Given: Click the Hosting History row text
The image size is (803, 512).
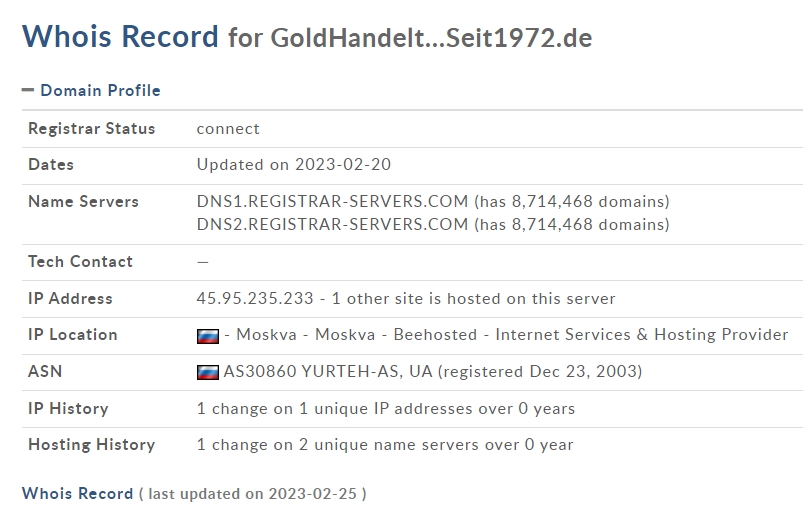Looking at the screenshot, I should [x=385, y=444].
